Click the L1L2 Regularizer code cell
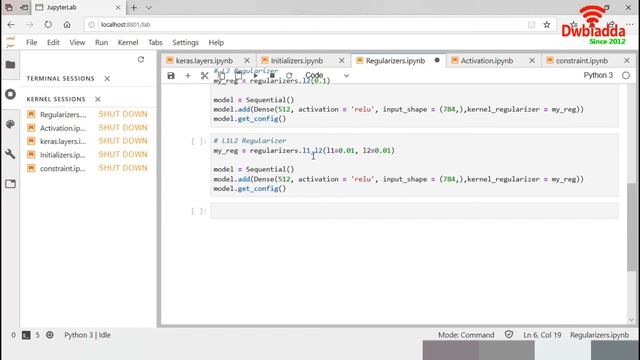The width and height of the screenshot is (640, 360). coord(414,165)
